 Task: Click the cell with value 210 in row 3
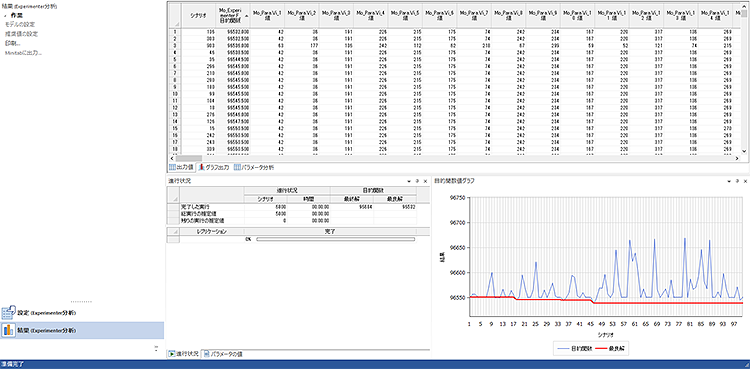click(474, 45)
